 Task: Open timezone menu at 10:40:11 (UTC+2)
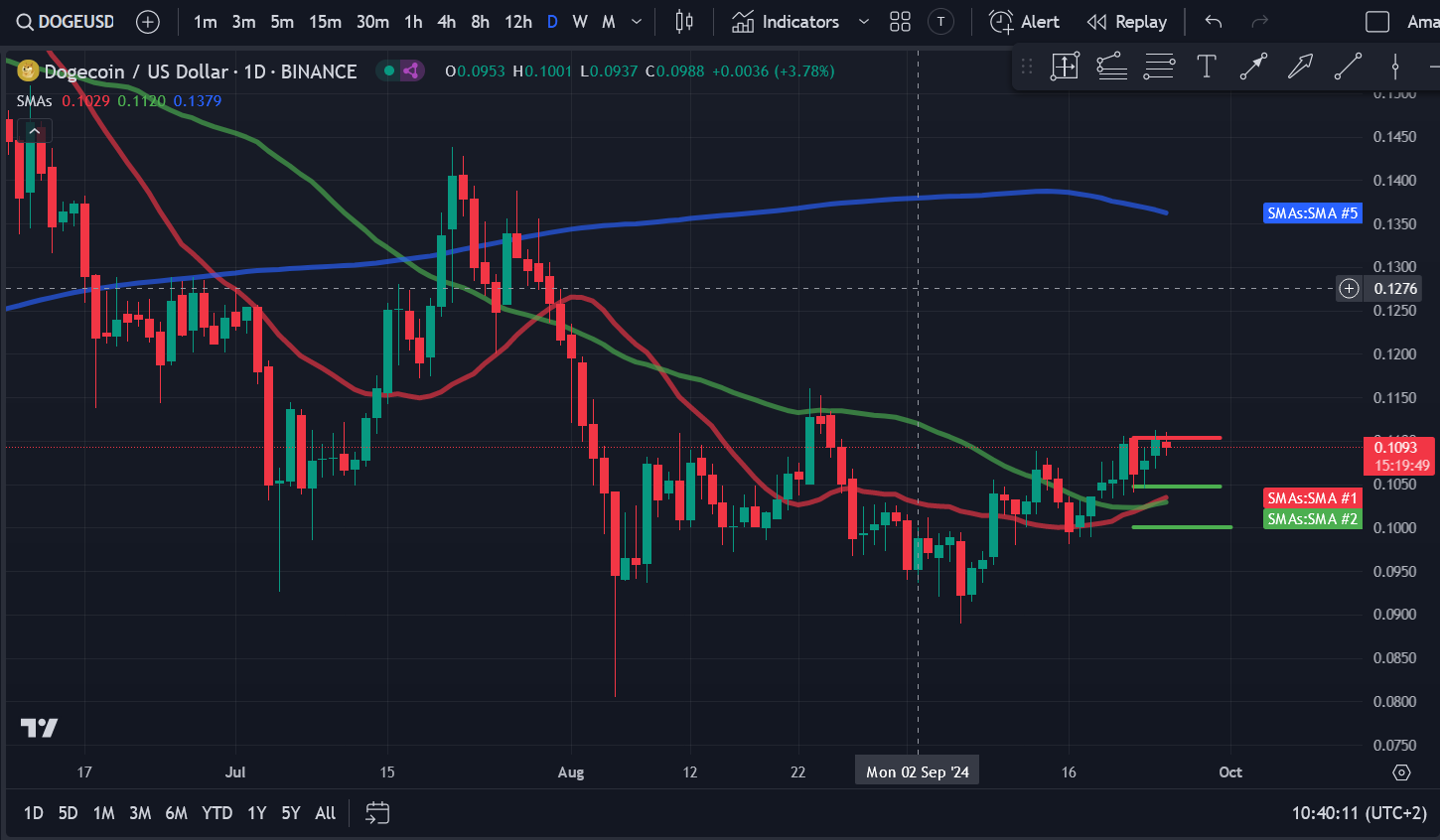(1359, 813)
